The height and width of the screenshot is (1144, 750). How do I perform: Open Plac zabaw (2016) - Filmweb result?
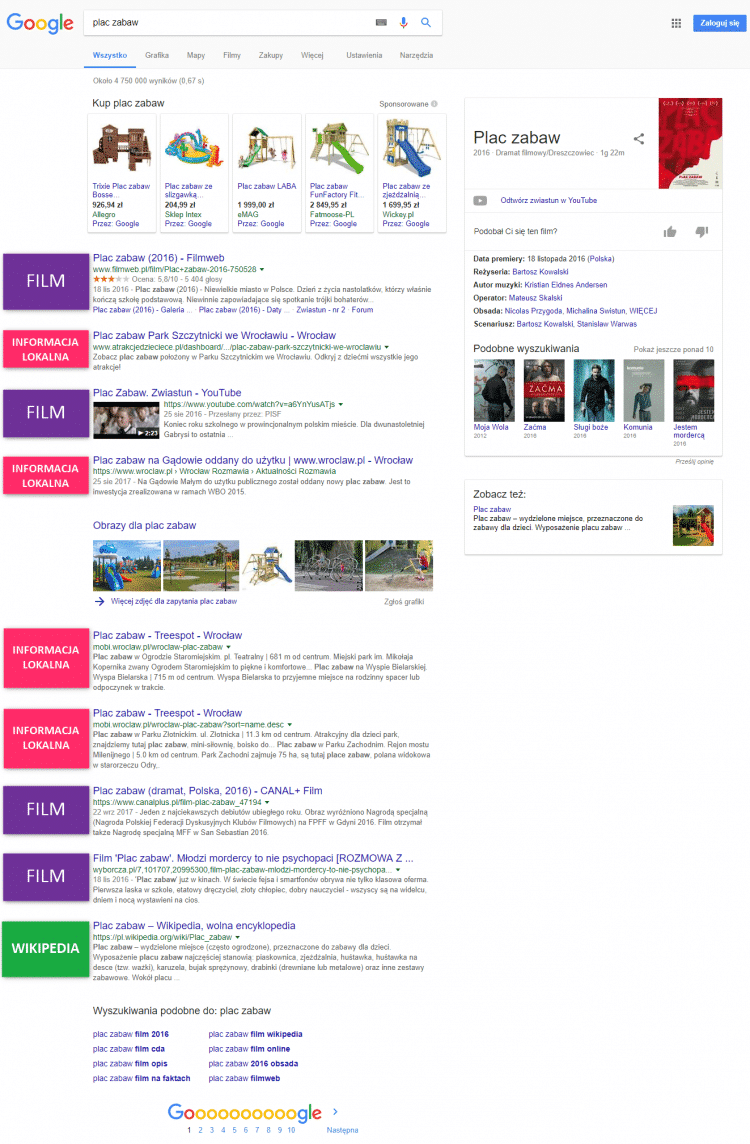coord(158,258)
